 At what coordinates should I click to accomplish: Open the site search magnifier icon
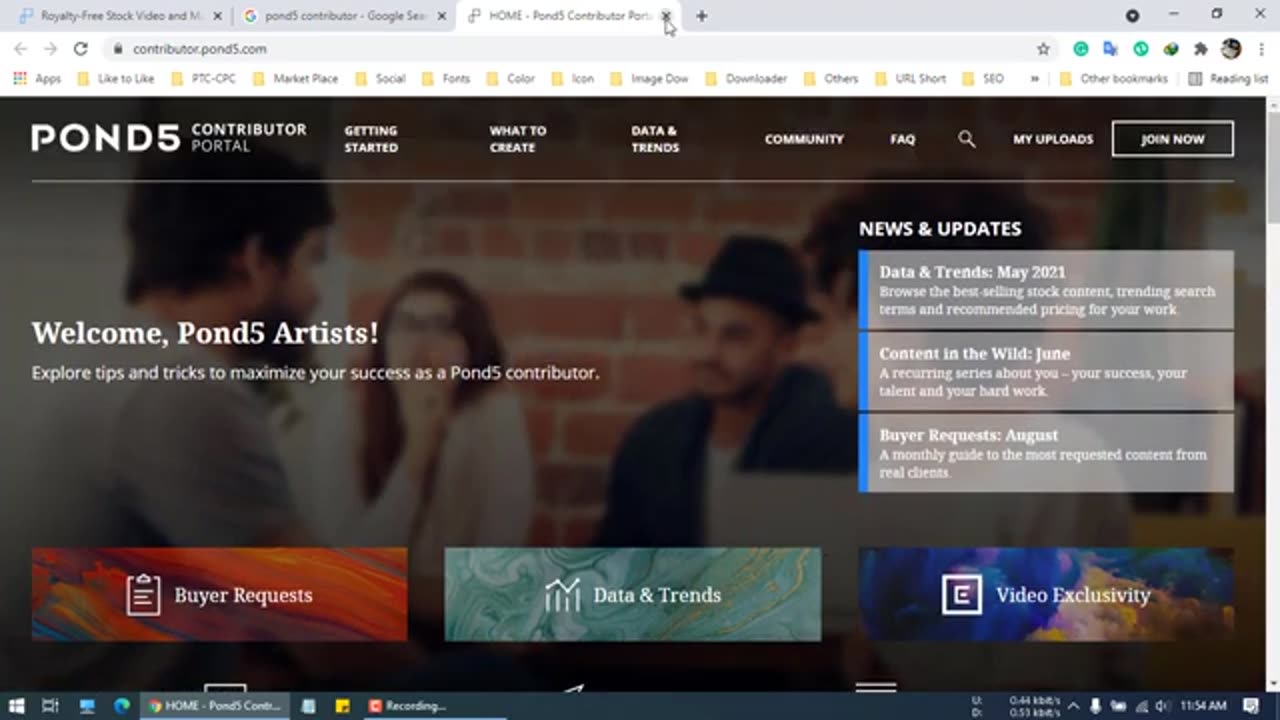pos(966,139)
